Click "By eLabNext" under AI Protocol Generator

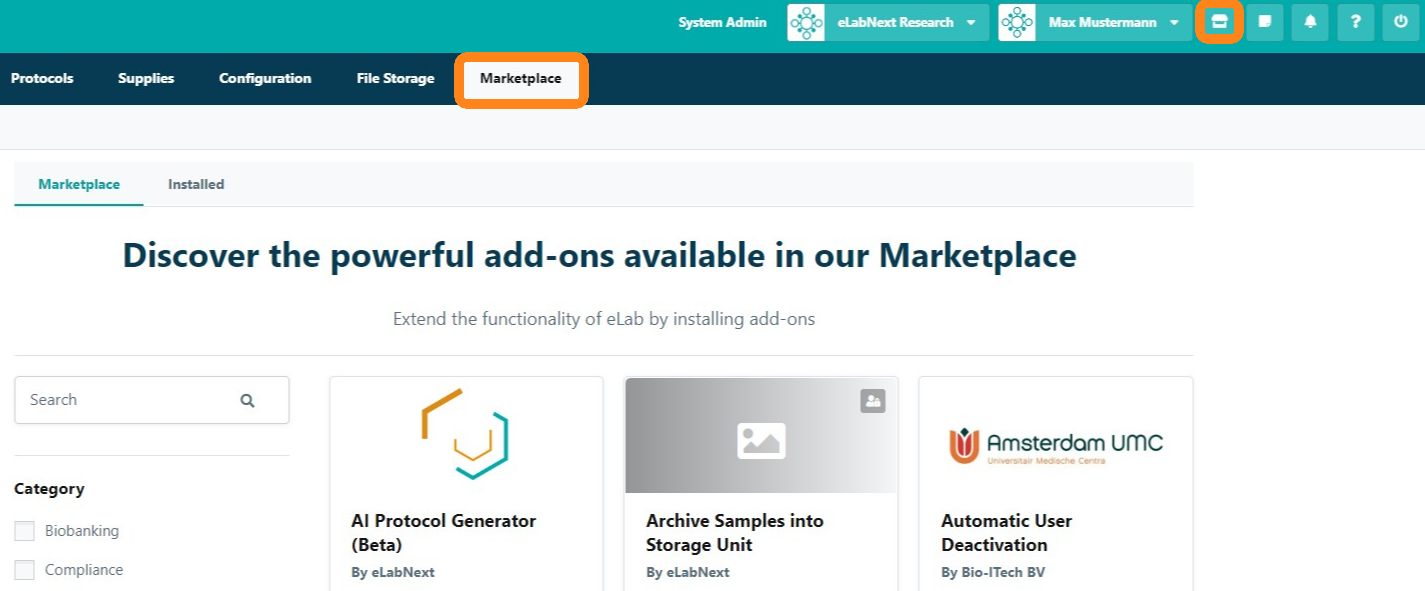(393, 573)
